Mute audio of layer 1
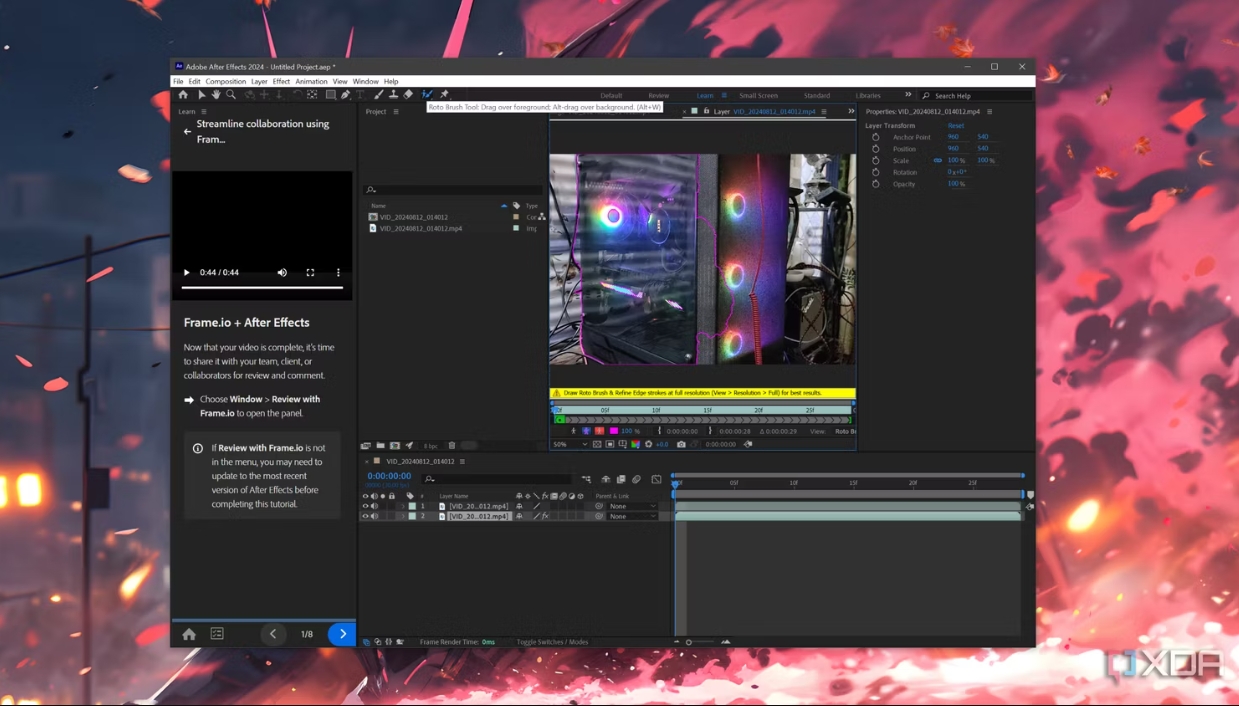 point(374,506)
